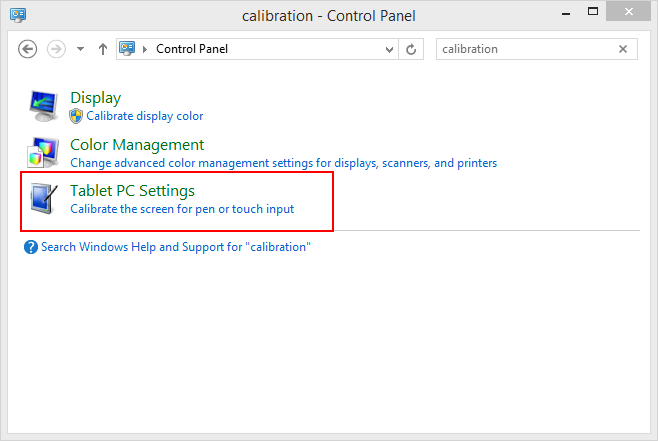Close the Control Panel window
This screenshot has height=441, width=658.
(628, 12)
